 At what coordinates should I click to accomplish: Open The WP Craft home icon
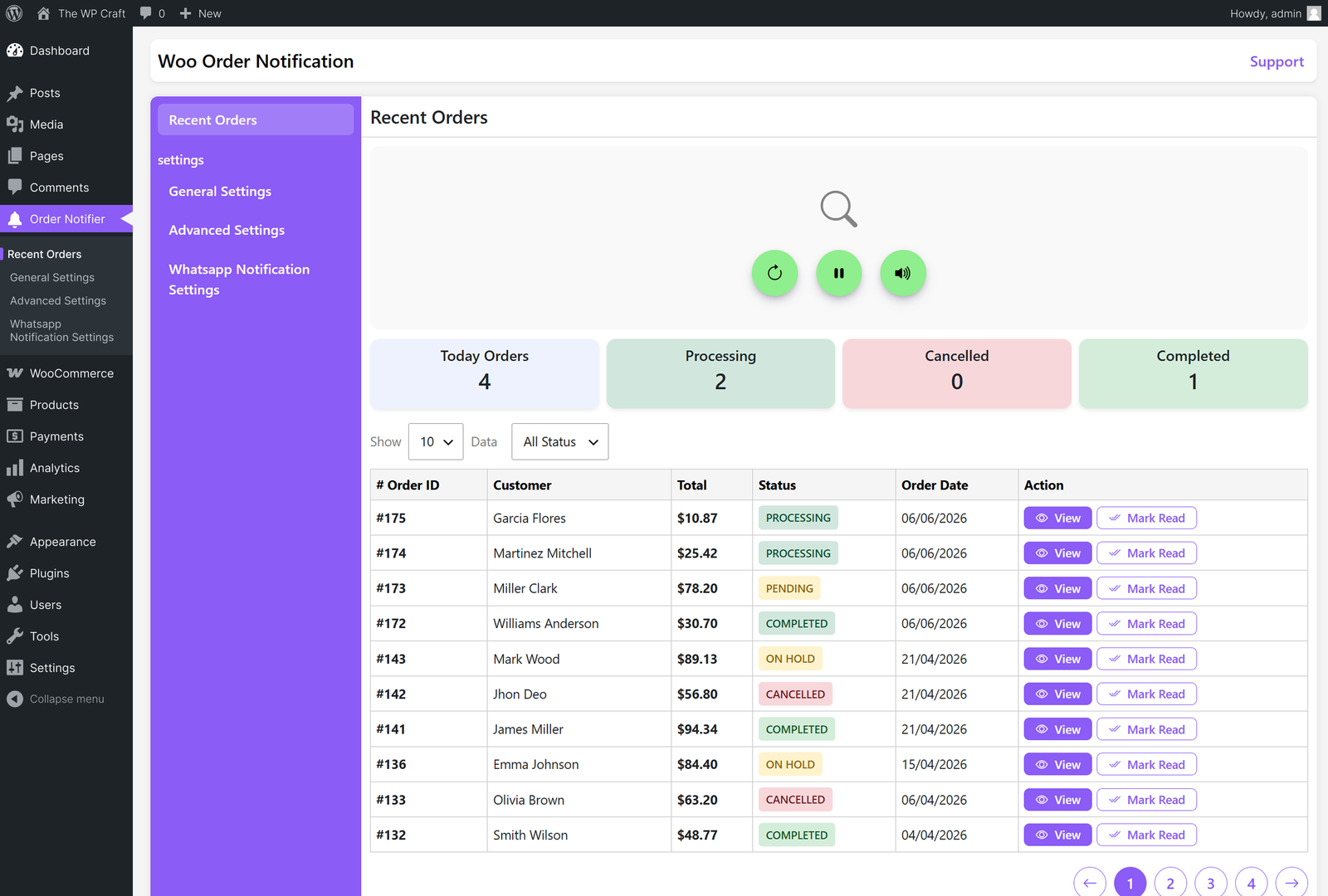pos(44,13)
